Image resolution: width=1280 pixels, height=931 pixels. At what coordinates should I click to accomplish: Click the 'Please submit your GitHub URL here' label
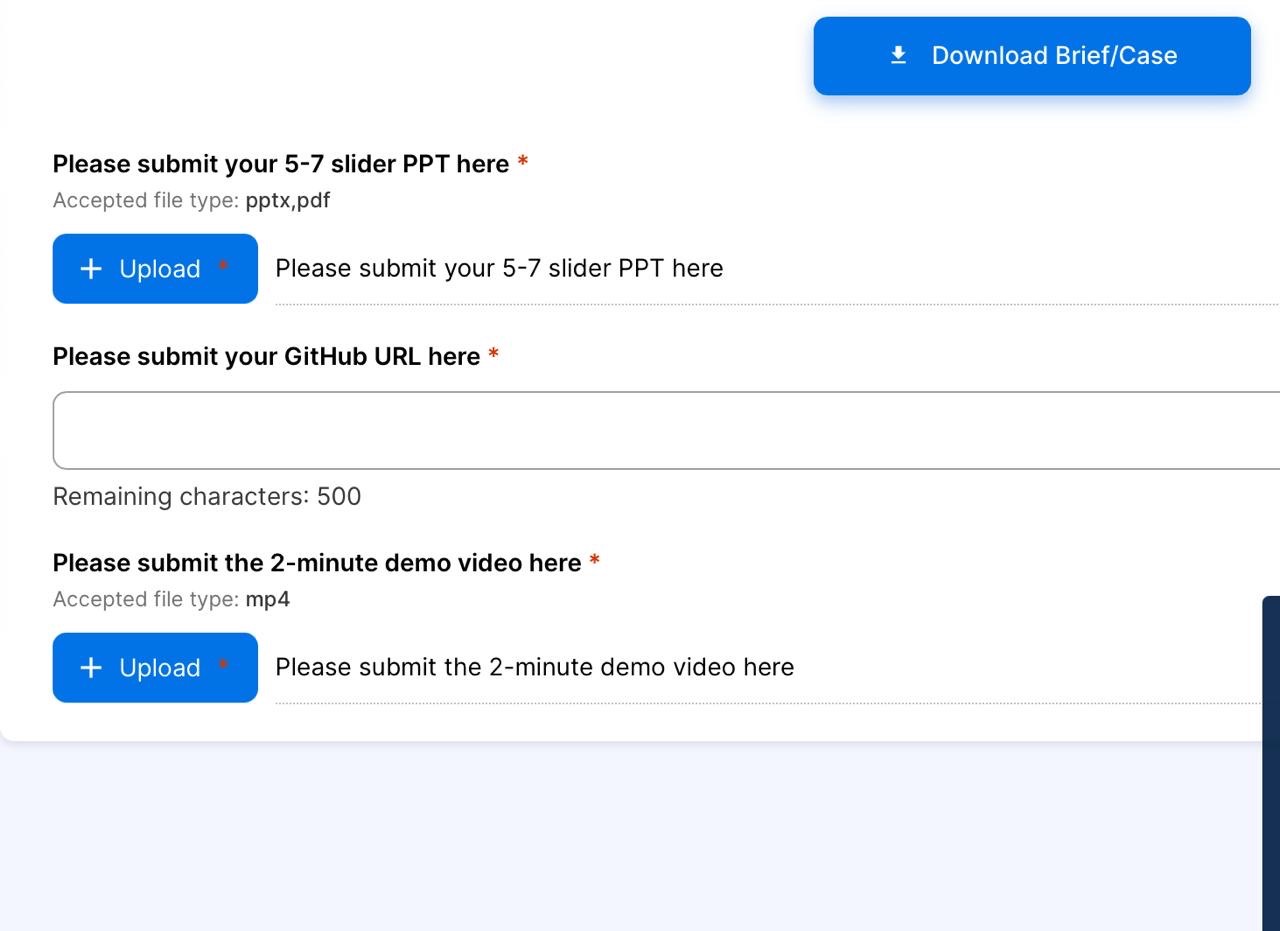(266, 357)
